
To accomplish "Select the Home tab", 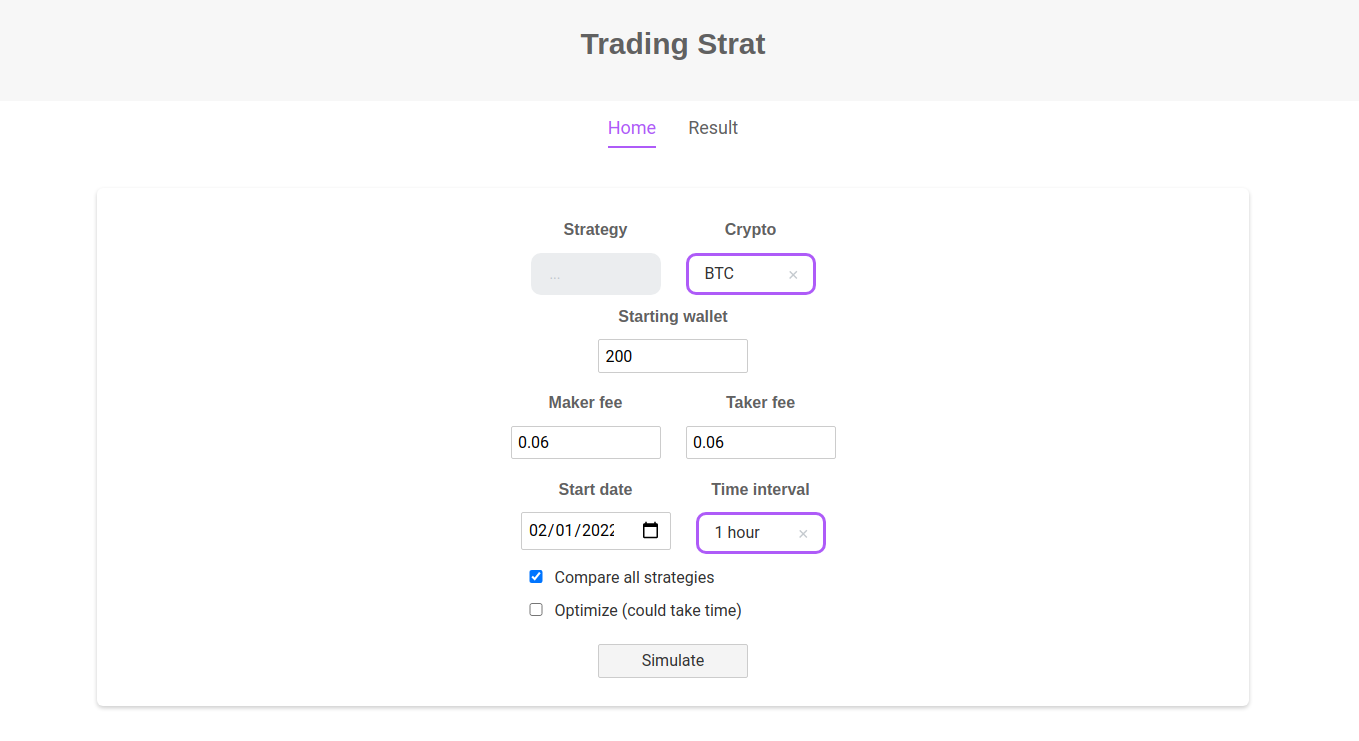I will [x=632, y=128].
